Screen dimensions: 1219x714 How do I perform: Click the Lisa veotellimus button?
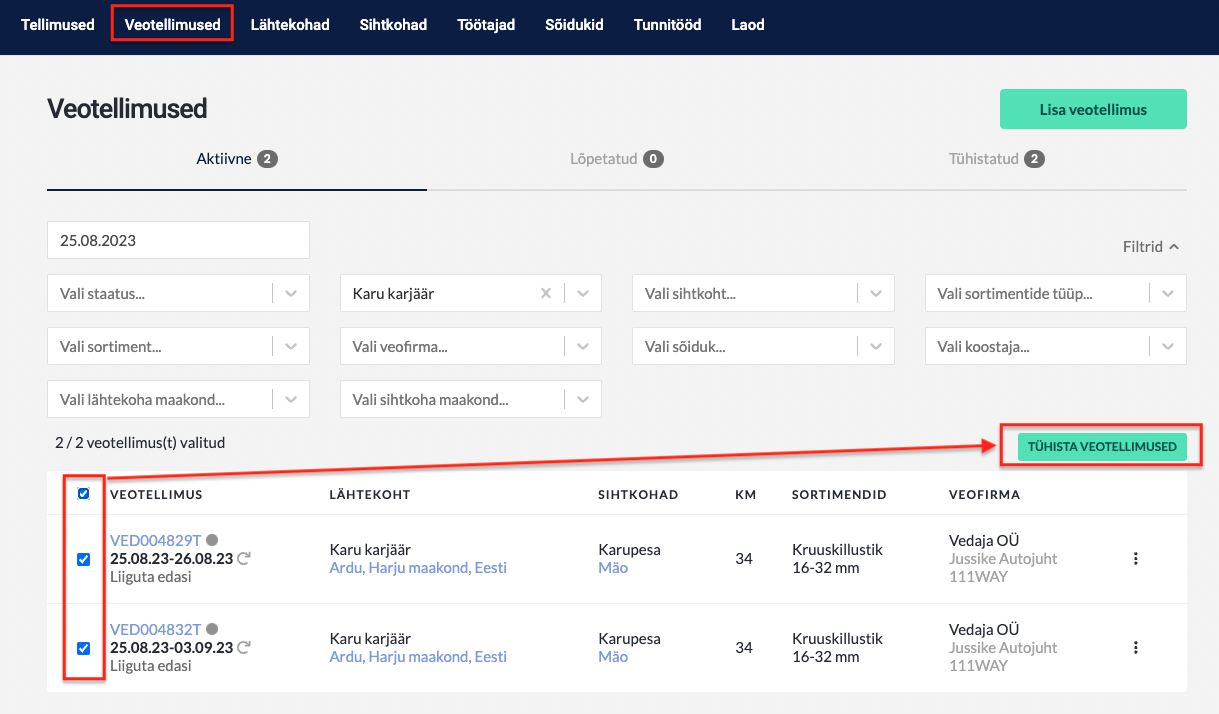tap(1093, 109)
